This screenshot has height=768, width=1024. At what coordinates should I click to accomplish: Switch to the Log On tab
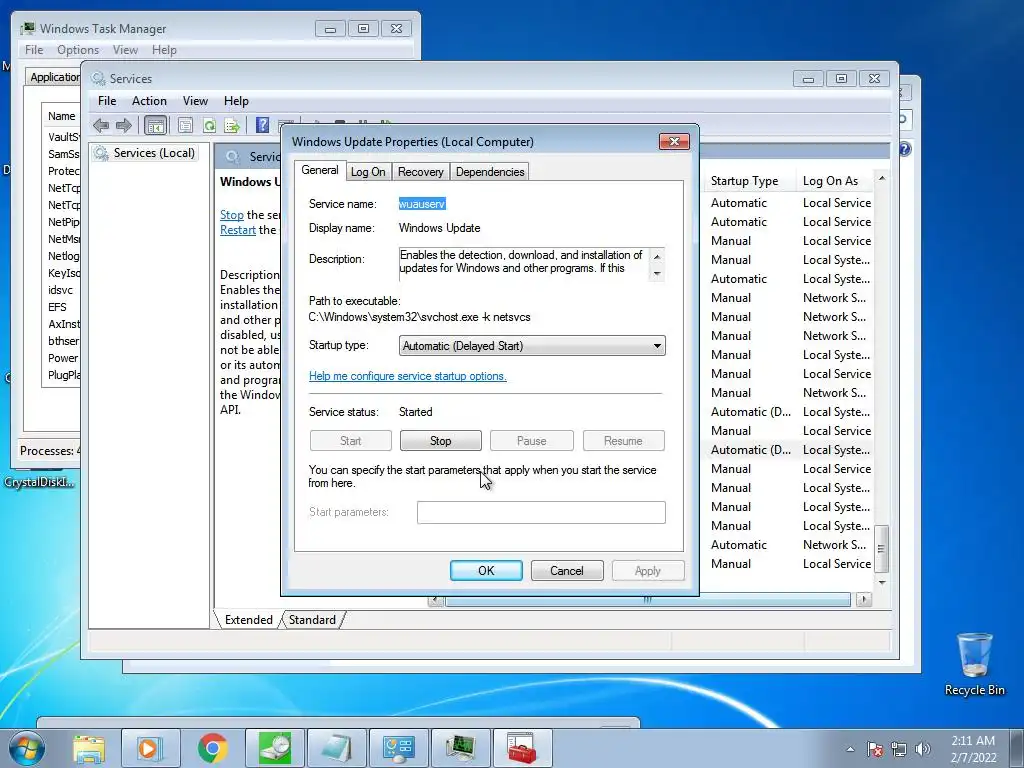pos(368,172)
